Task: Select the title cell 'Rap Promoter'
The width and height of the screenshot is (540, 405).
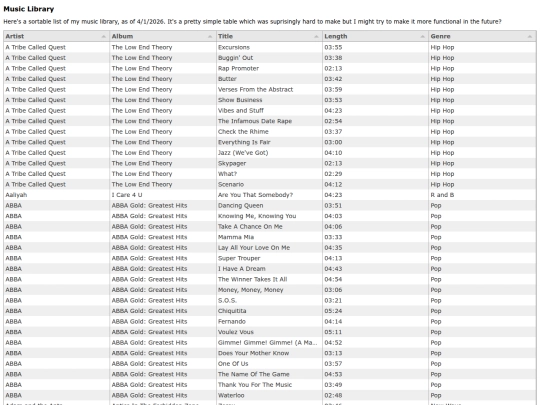Action: coord(269,68)
